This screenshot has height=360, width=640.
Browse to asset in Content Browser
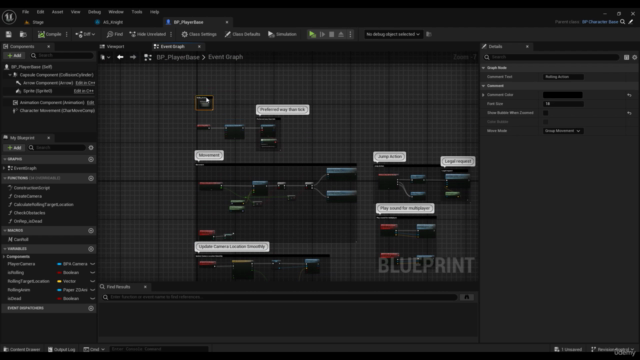coord(23,34)
